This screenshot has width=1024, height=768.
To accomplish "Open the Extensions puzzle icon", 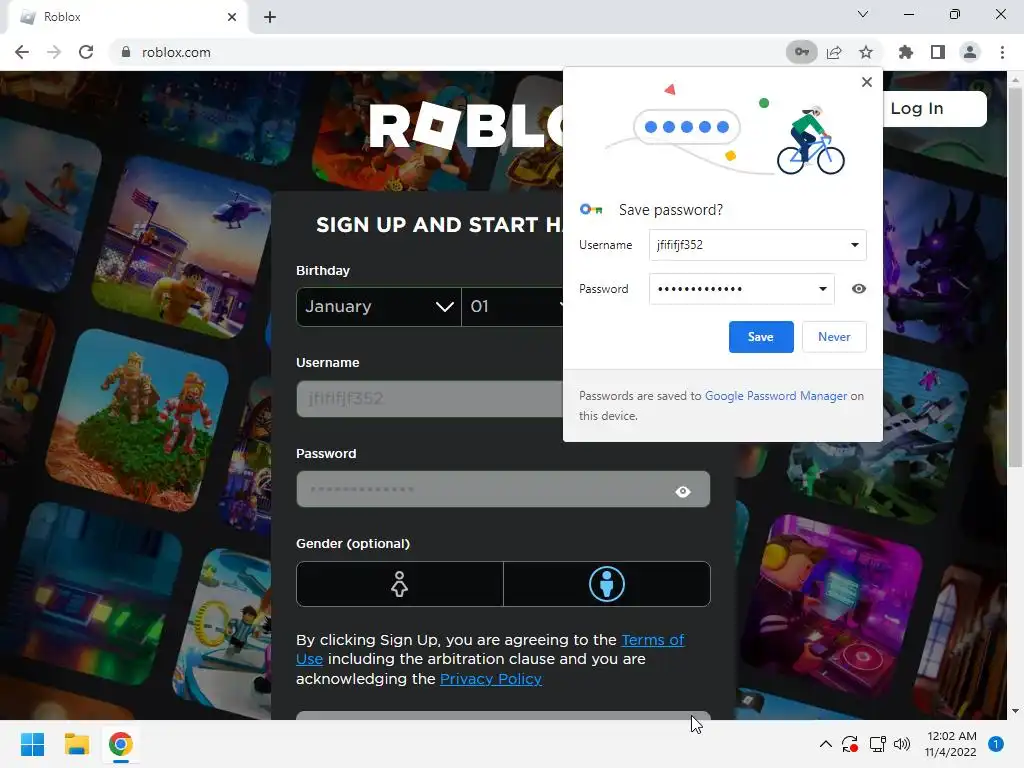I will pyautogui.click(x=906, y=52).
